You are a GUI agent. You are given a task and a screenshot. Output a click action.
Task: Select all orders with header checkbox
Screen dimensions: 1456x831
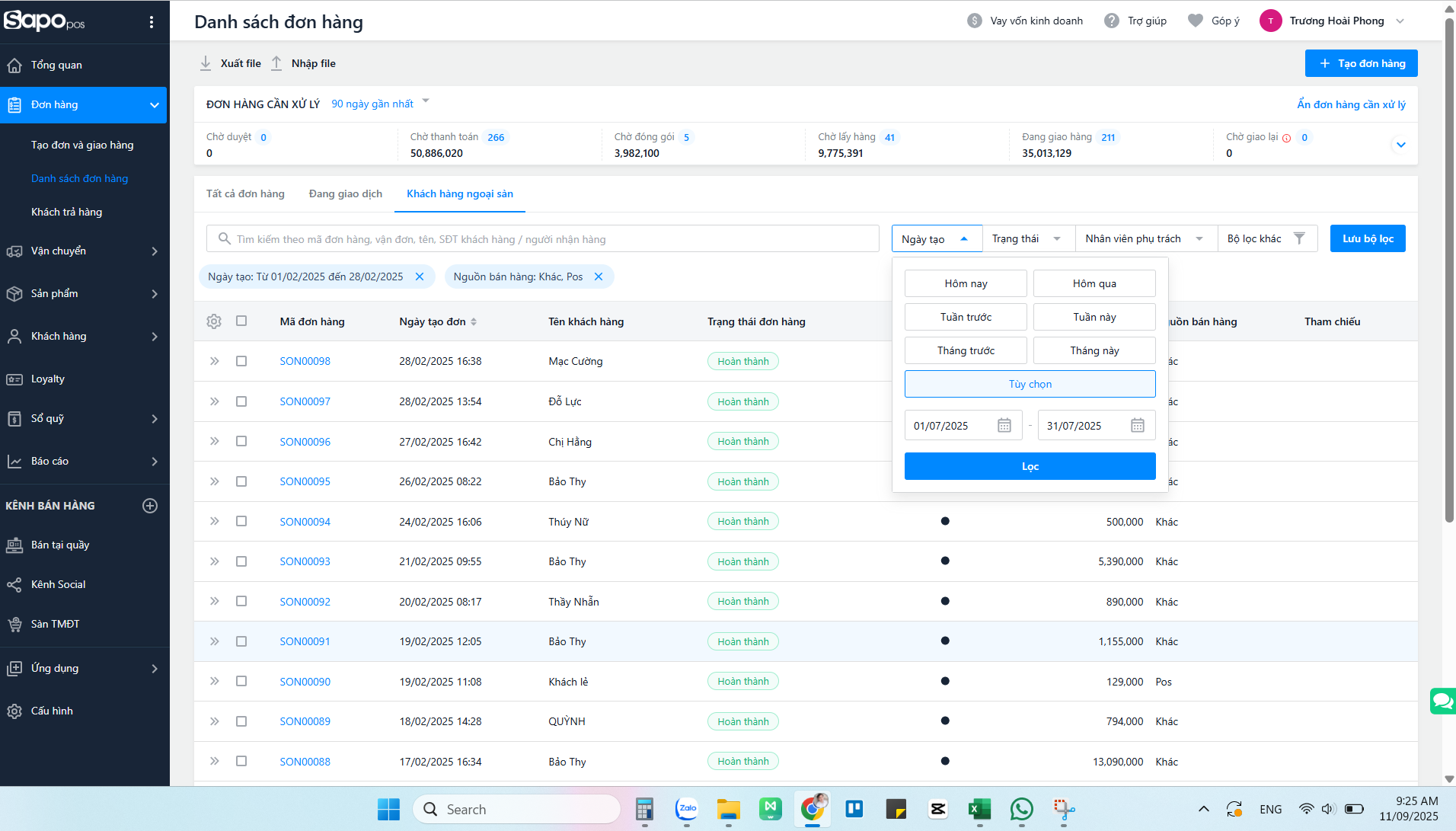pyautogui.click(x=241, y=321)
